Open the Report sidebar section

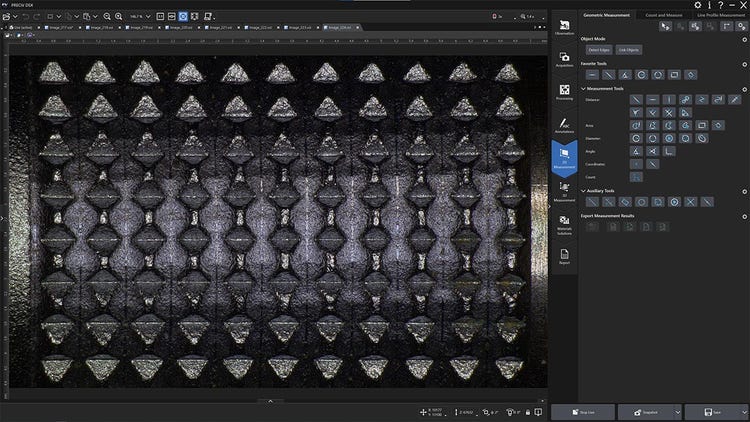point(564,258)
